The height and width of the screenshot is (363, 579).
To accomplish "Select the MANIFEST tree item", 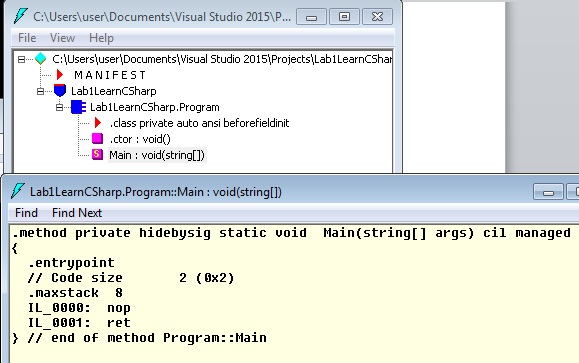I will pos(110,75).
